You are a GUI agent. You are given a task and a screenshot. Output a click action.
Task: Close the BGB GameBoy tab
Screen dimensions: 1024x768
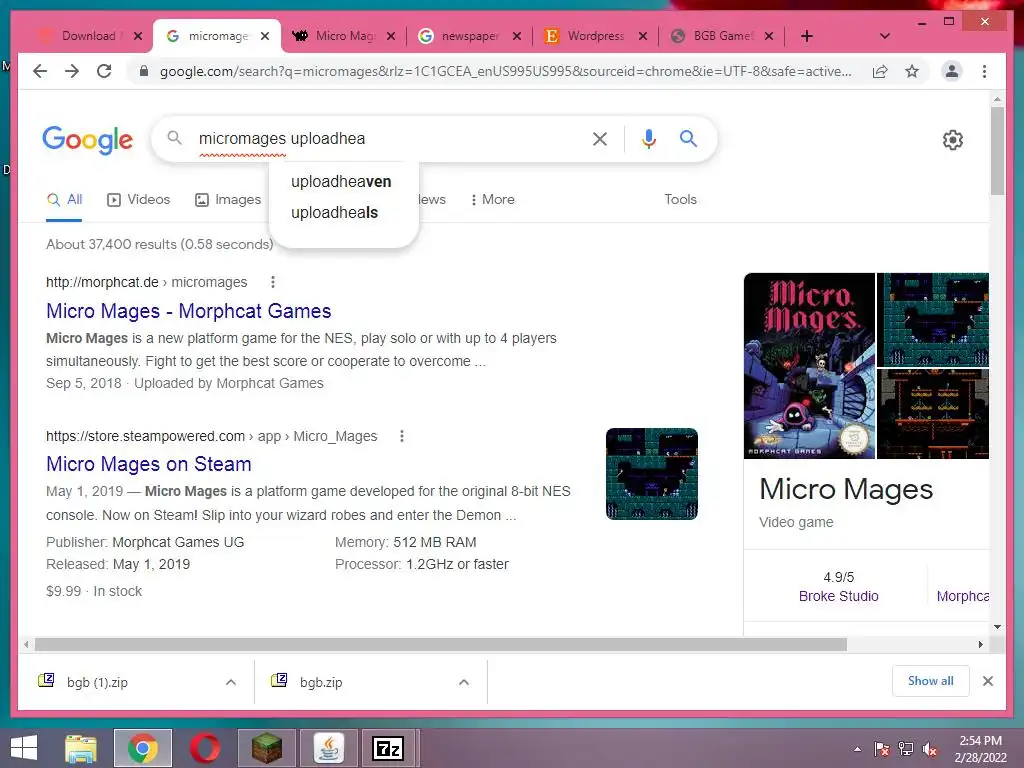pos(769,36)
